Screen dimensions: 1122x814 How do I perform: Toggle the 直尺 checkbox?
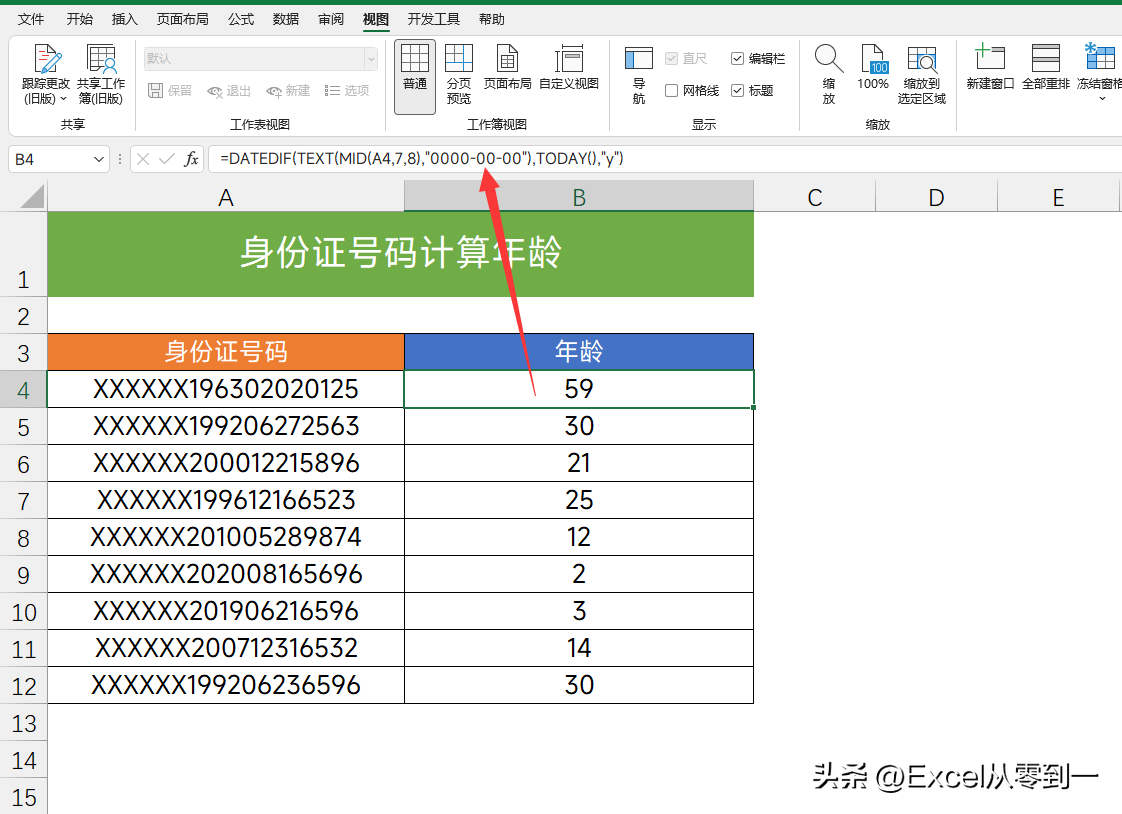[x=671, y=59]
